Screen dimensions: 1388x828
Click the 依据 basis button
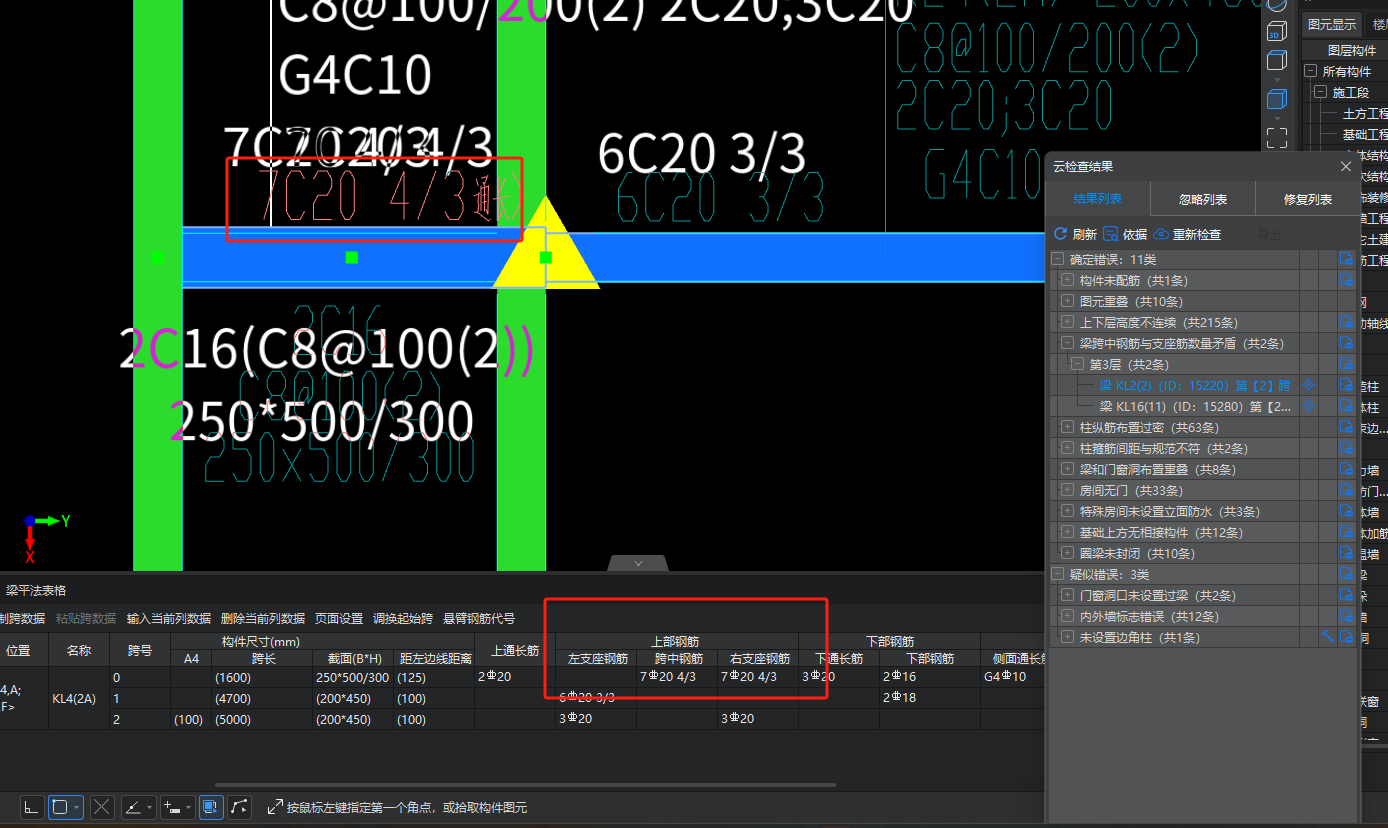coord(1125,234)
